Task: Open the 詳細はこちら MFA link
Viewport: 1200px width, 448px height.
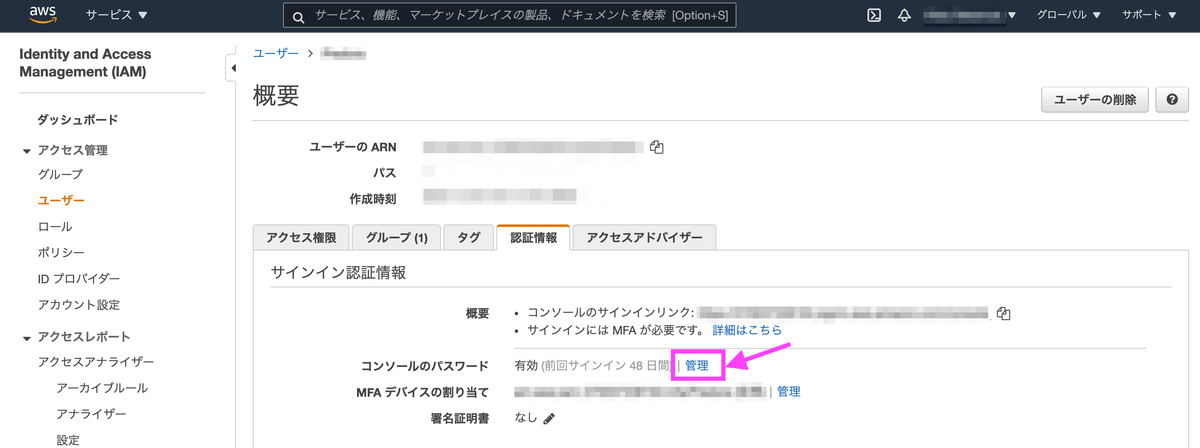Action: click(746, 329)
